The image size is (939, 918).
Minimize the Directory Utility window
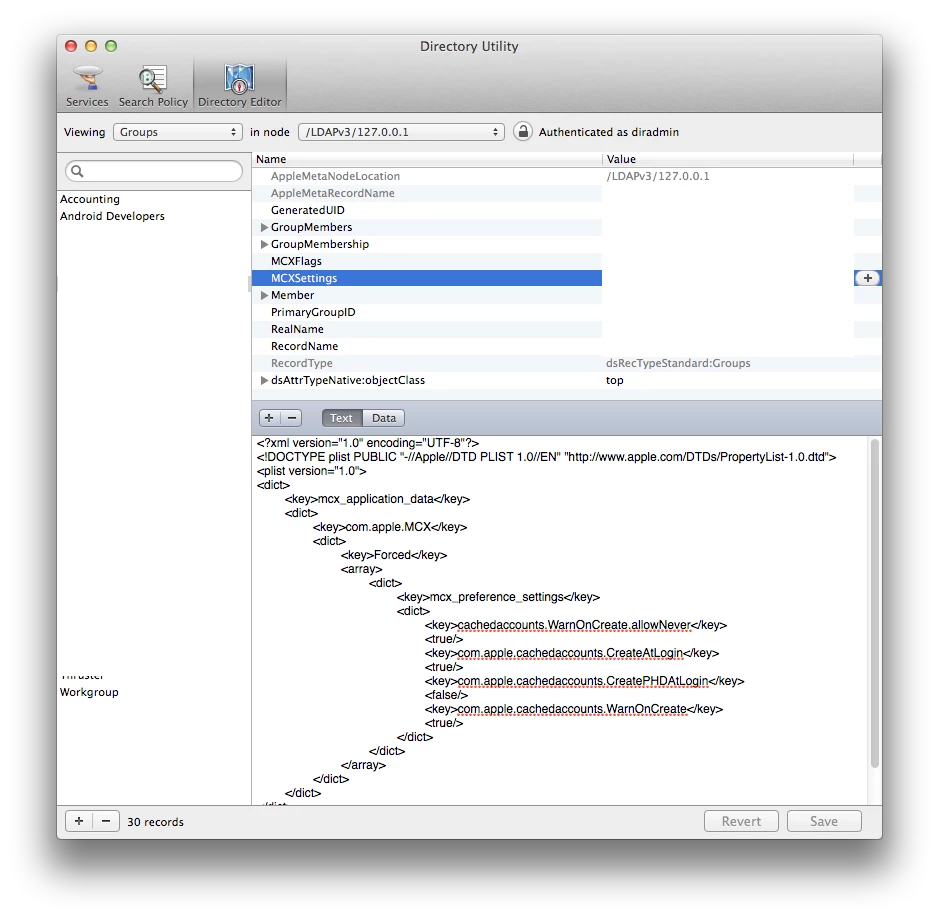pyautogui.click(x=91, y=46)
